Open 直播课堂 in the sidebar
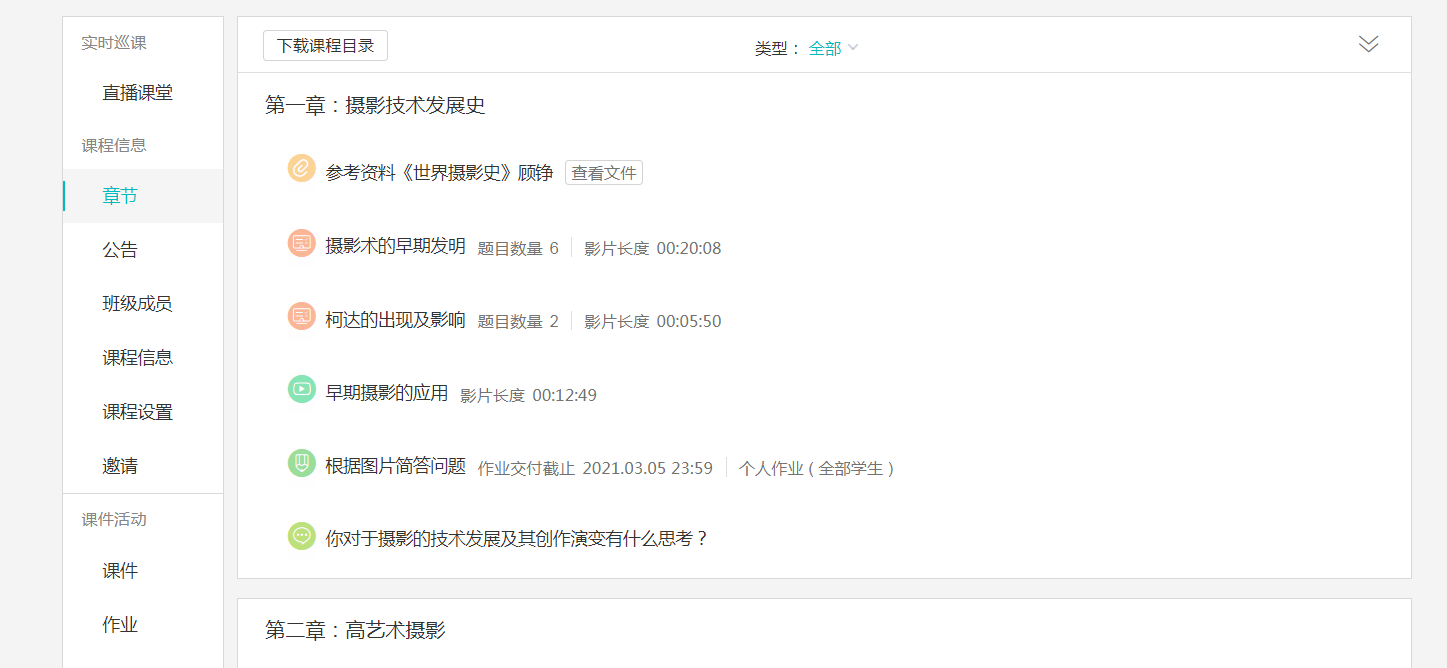Image resolution: width=1447 pixels, height=668 pixels. pyautogui.click(x=138, y=93)
